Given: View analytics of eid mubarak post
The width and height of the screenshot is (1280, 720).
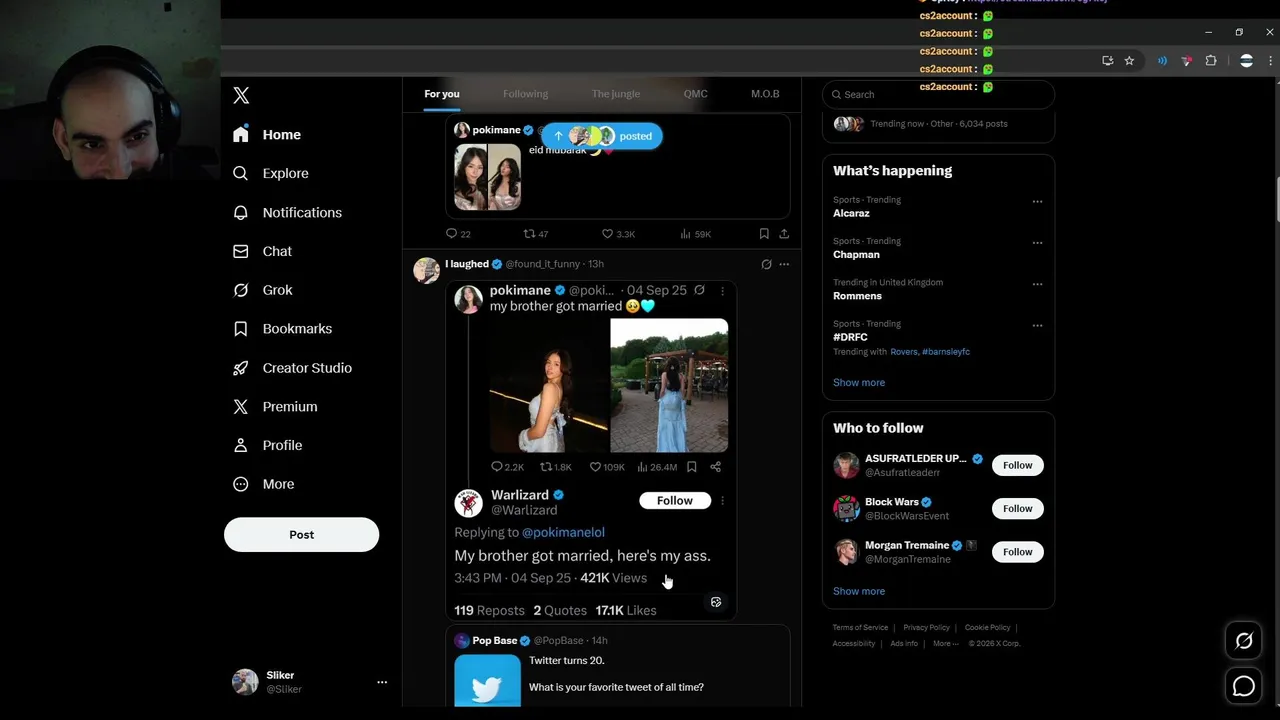Looking at the screenshot, I should click(x=695, y=234).
